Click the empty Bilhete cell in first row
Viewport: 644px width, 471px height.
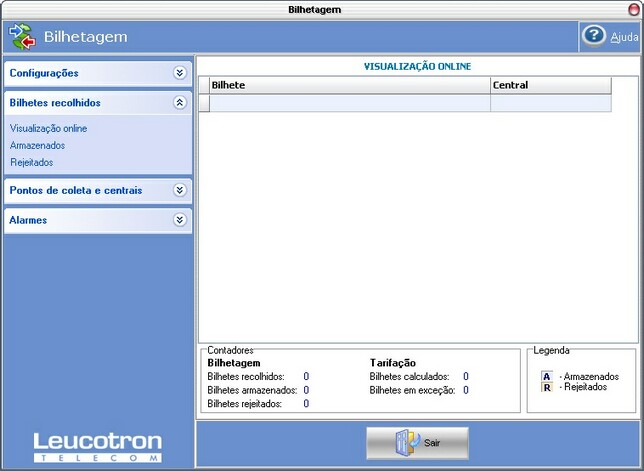350,103
